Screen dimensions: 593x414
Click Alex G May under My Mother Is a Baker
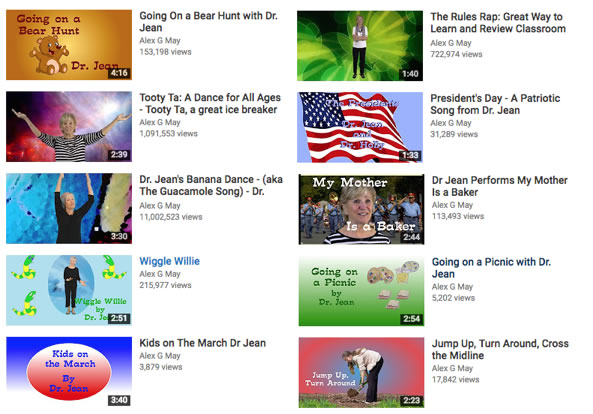point(452,205)
